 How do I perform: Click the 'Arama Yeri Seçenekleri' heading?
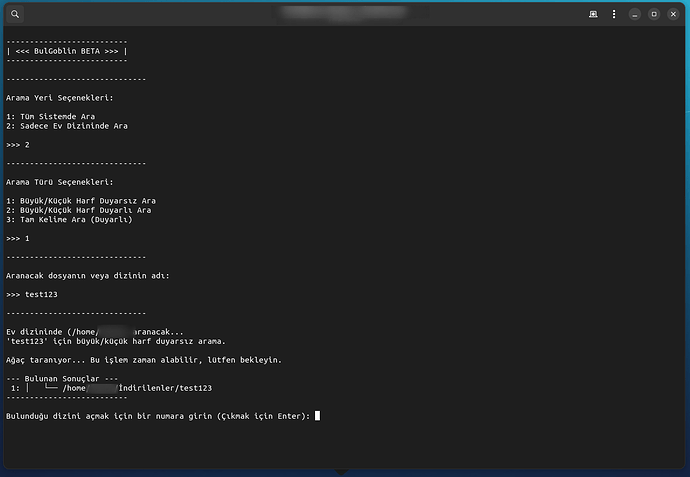tap(59, 98)
